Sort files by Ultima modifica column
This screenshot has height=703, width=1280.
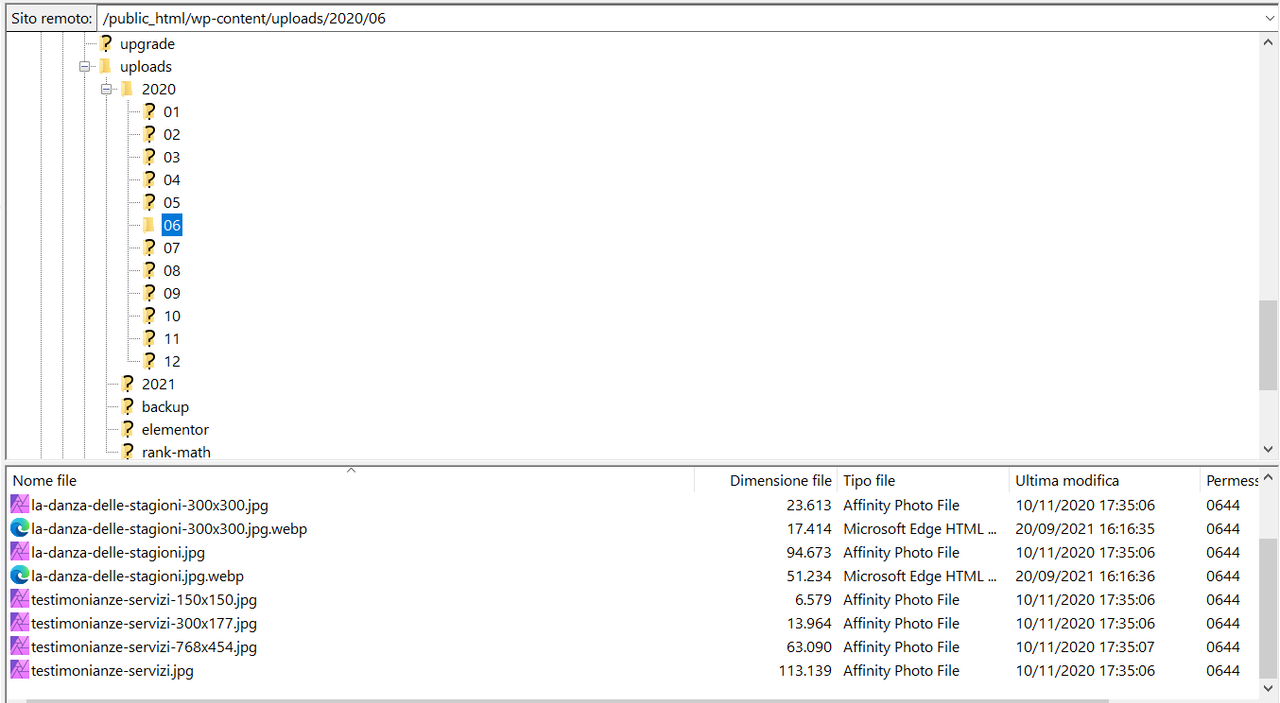tap(1104, 481)
